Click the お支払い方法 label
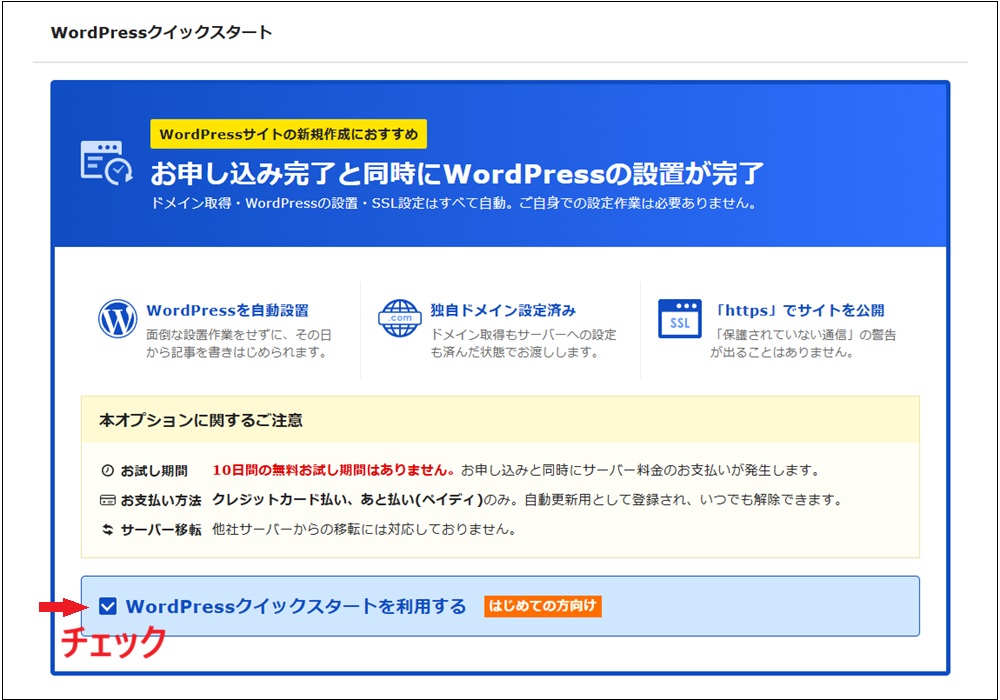Image resolution: width=1000 pixels, height=700 pixels. coord(161,500)
